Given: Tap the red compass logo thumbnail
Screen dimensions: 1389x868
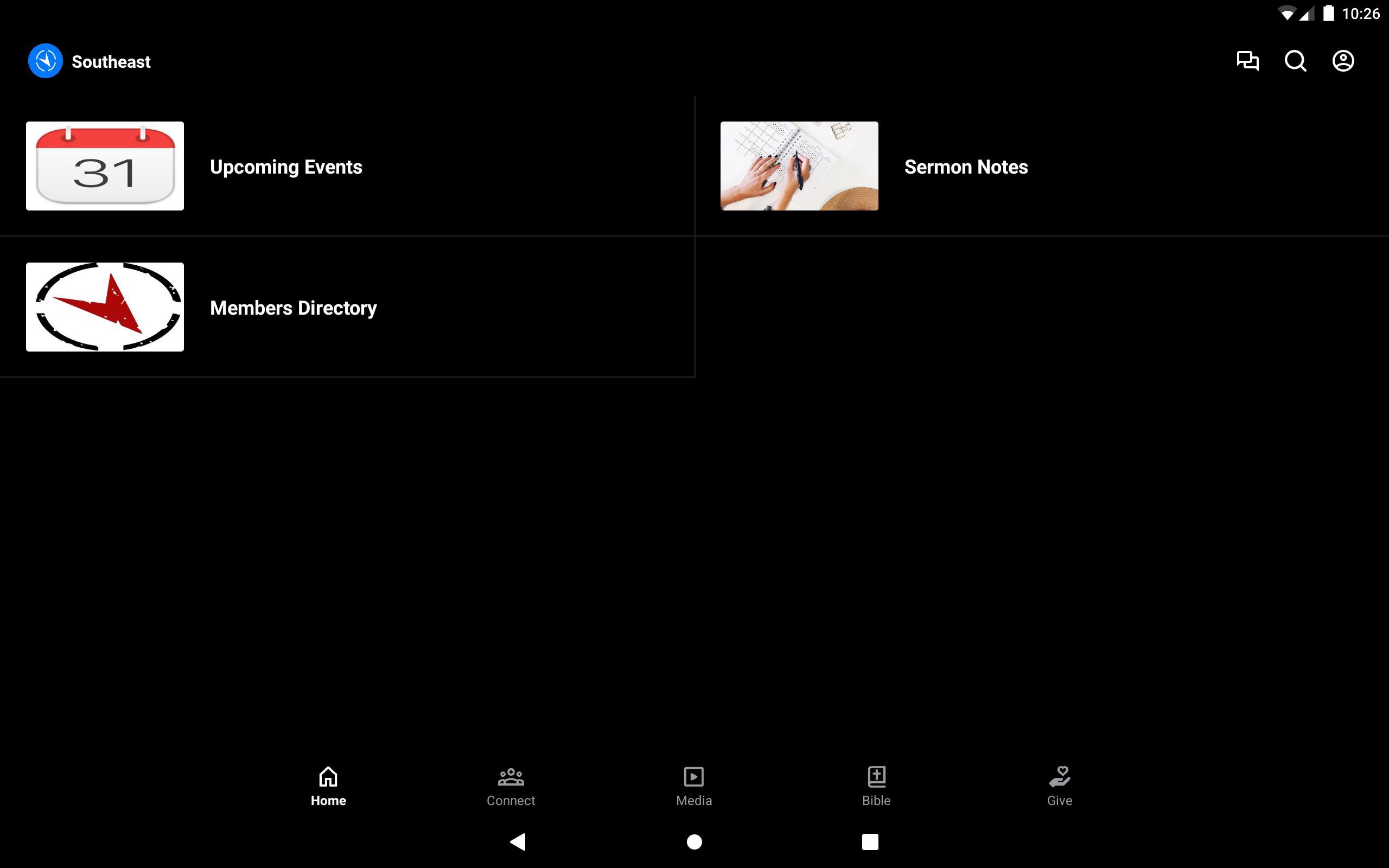Looking at the screenshot, I should [x=105, y=307].
